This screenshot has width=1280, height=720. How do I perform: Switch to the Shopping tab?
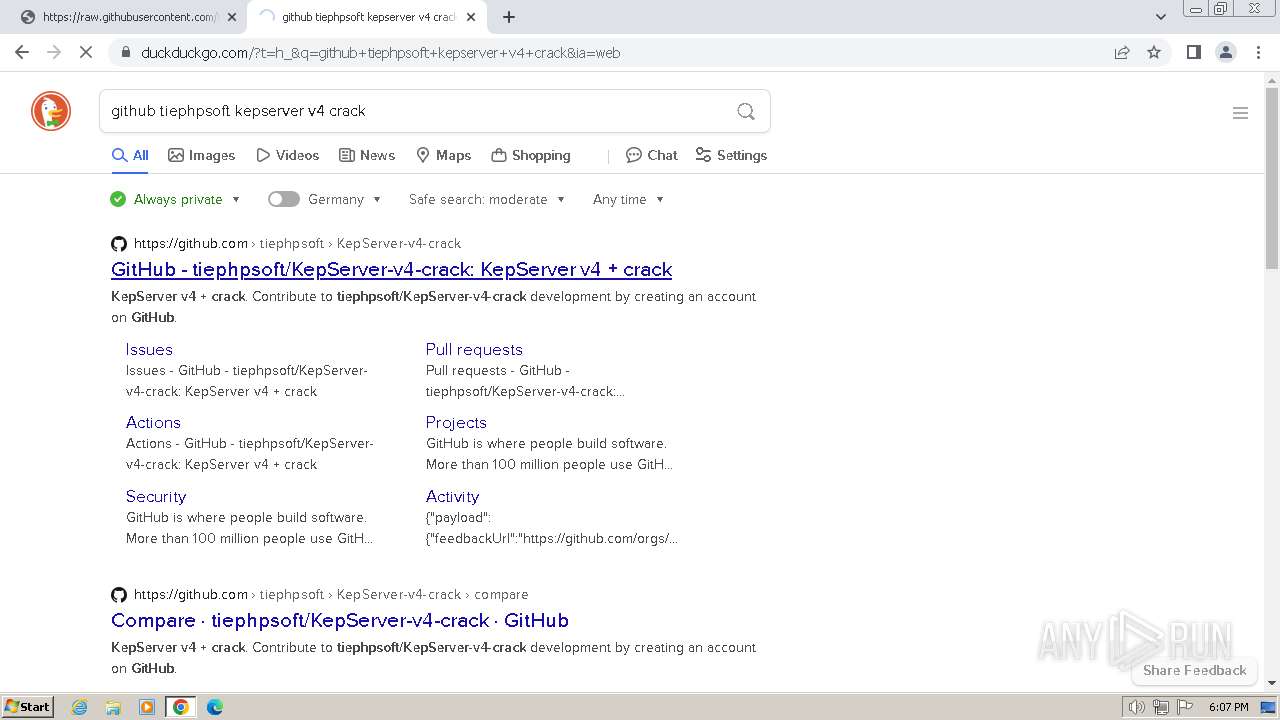(x=531, y=155)
